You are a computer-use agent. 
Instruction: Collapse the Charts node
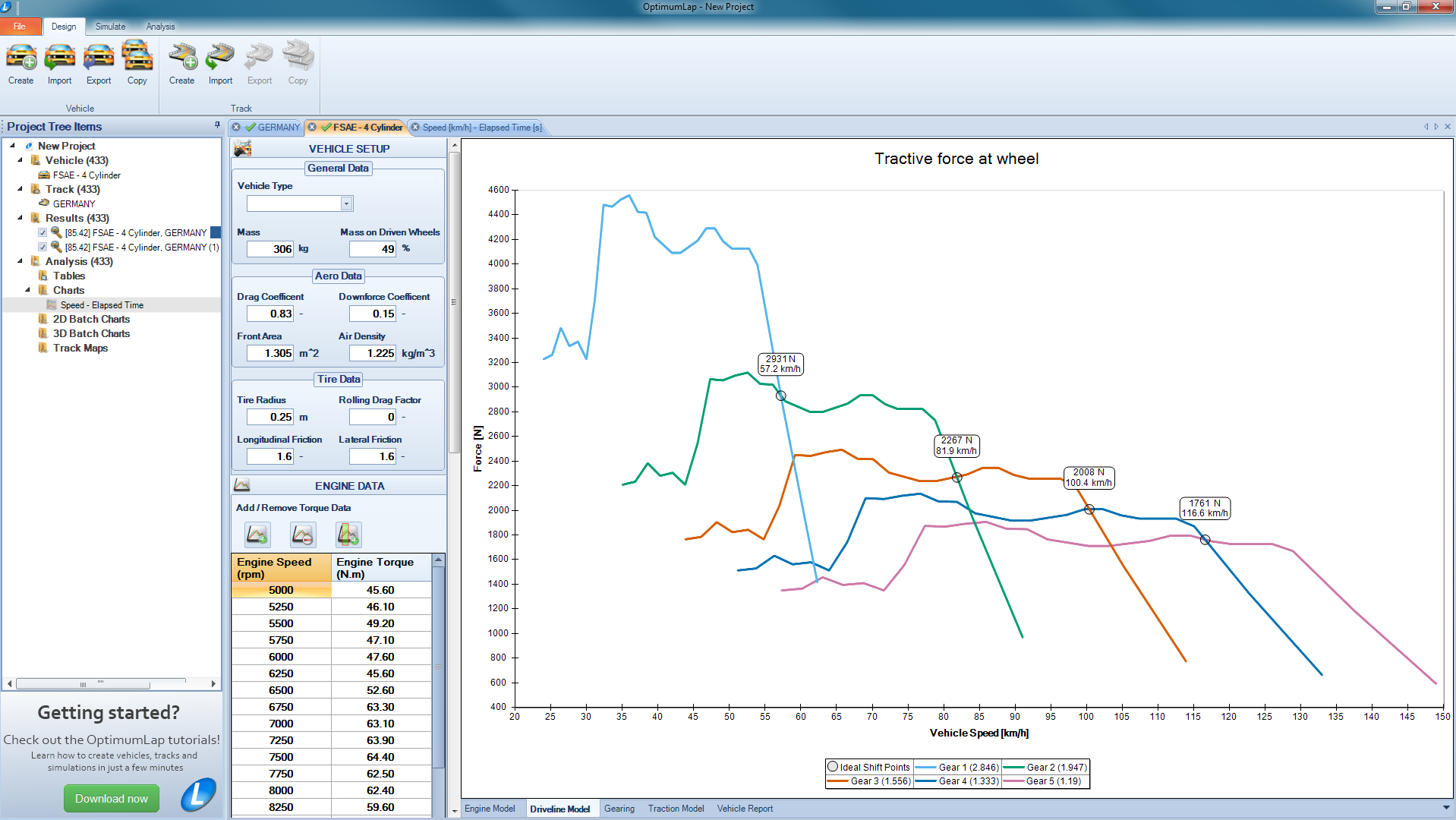(27, 289)
